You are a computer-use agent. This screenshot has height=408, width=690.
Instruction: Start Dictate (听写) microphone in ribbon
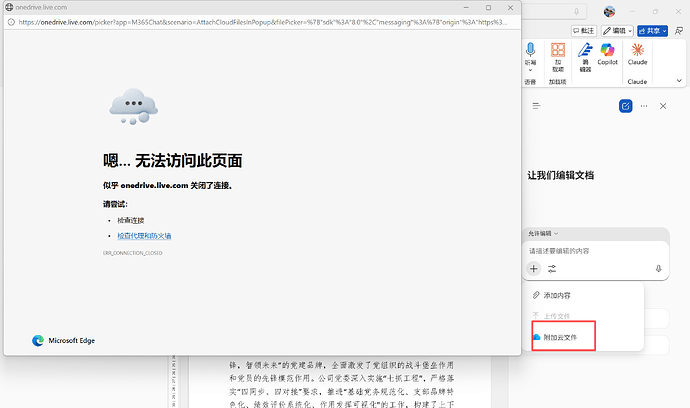click(x=530, y=53)
